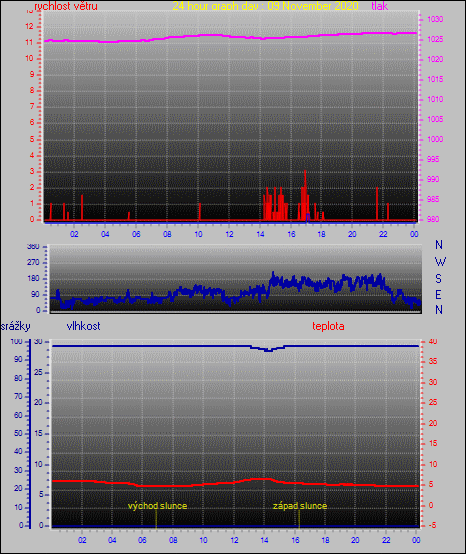Click 15 on the rainfall axis

pos(38,434)
